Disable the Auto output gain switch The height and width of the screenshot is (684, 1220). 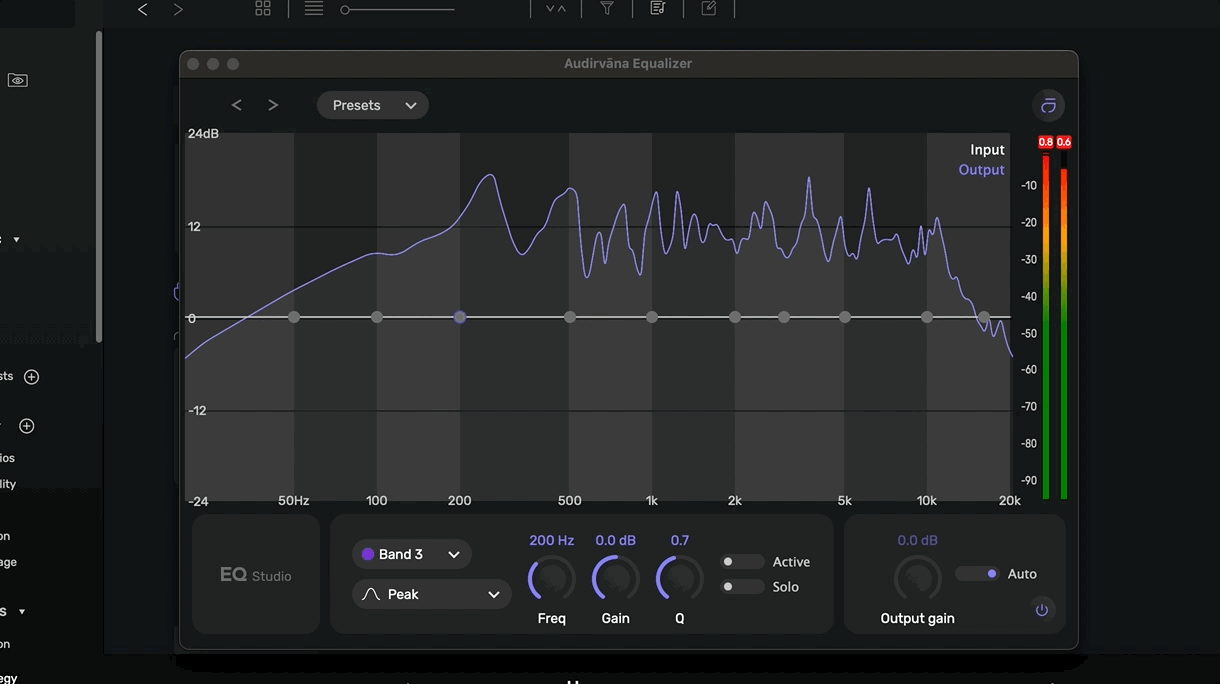pos(978,574)
